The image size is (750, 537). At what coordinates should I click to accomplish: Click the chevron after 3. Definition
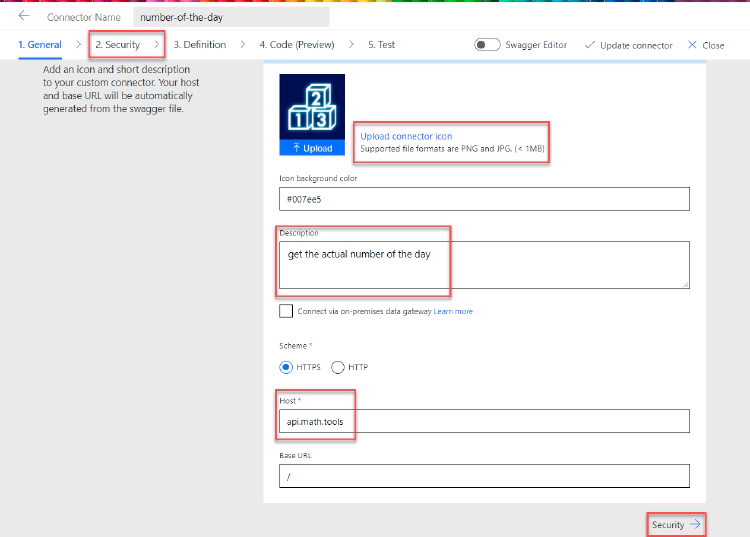[243, 44]
